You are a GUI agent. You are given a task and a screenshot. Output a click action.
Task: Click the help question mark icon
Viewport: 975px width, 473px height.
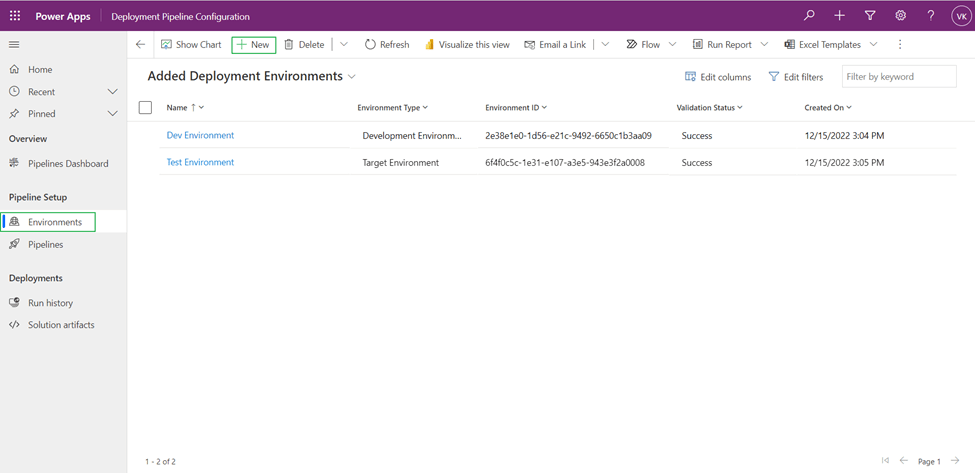click(930, 16)
